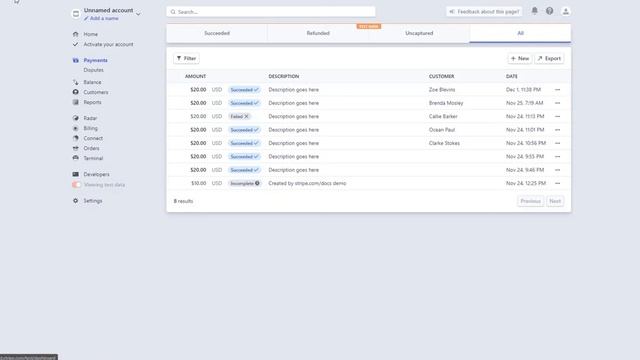Image resolution: width=640 pixels, height=360 pixels.
Task: Click Activate your account checkmark item
Action: (x=103, y=44)
